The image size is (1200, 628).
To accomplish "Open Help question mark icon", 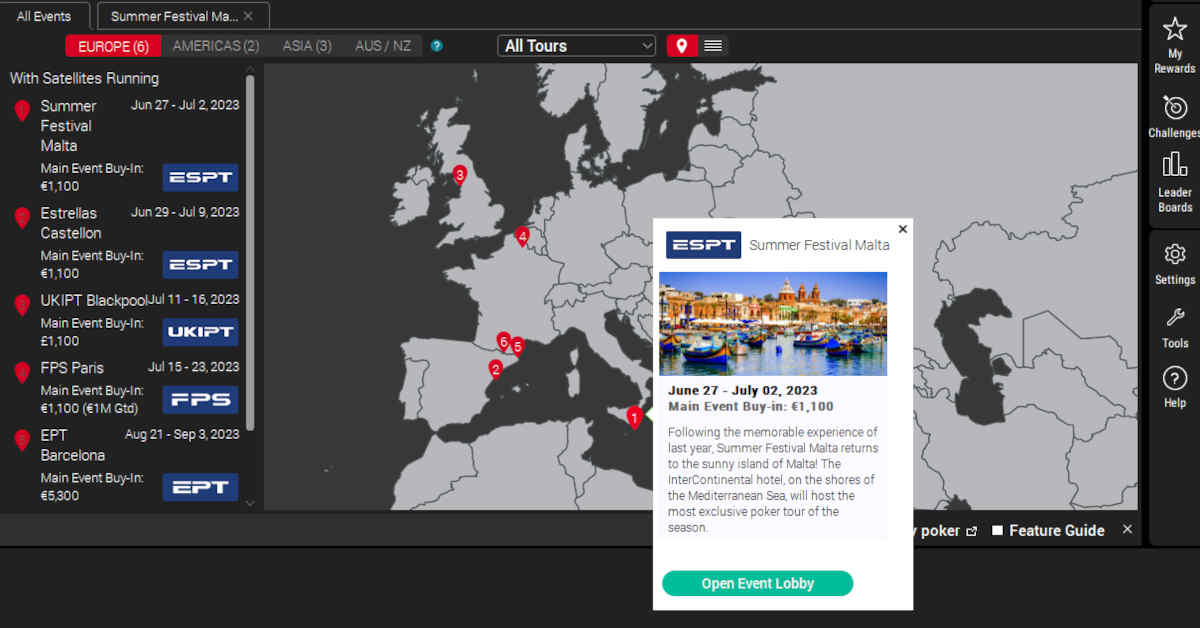I will [x=1175, y=378].
